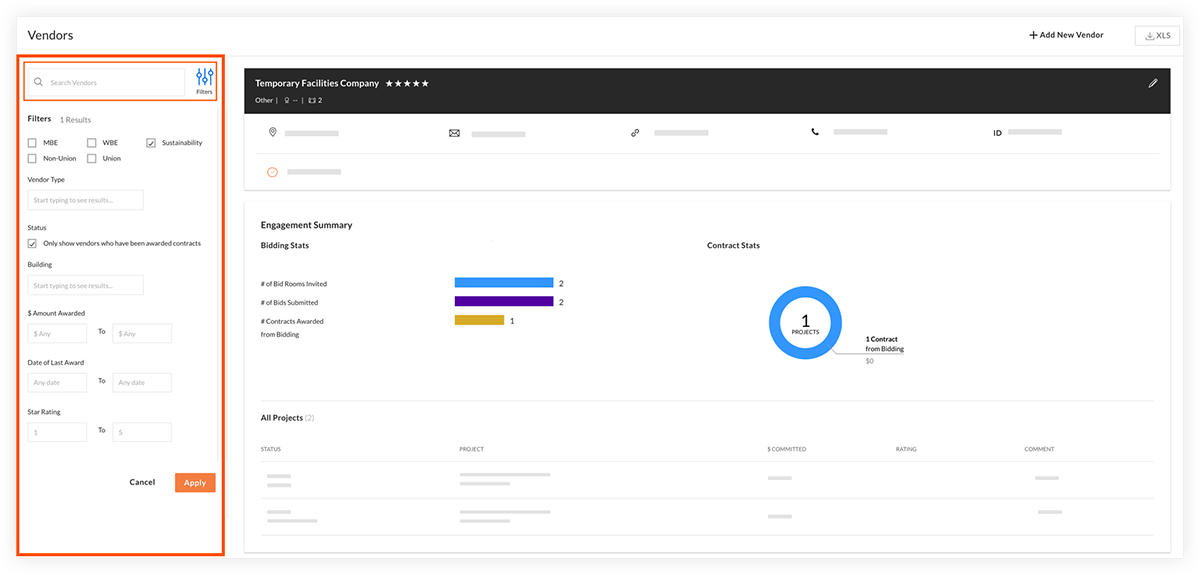Uncheck the Sustainability checkbox
Viewport: 1200px width, 575px height.
(151, 143)
